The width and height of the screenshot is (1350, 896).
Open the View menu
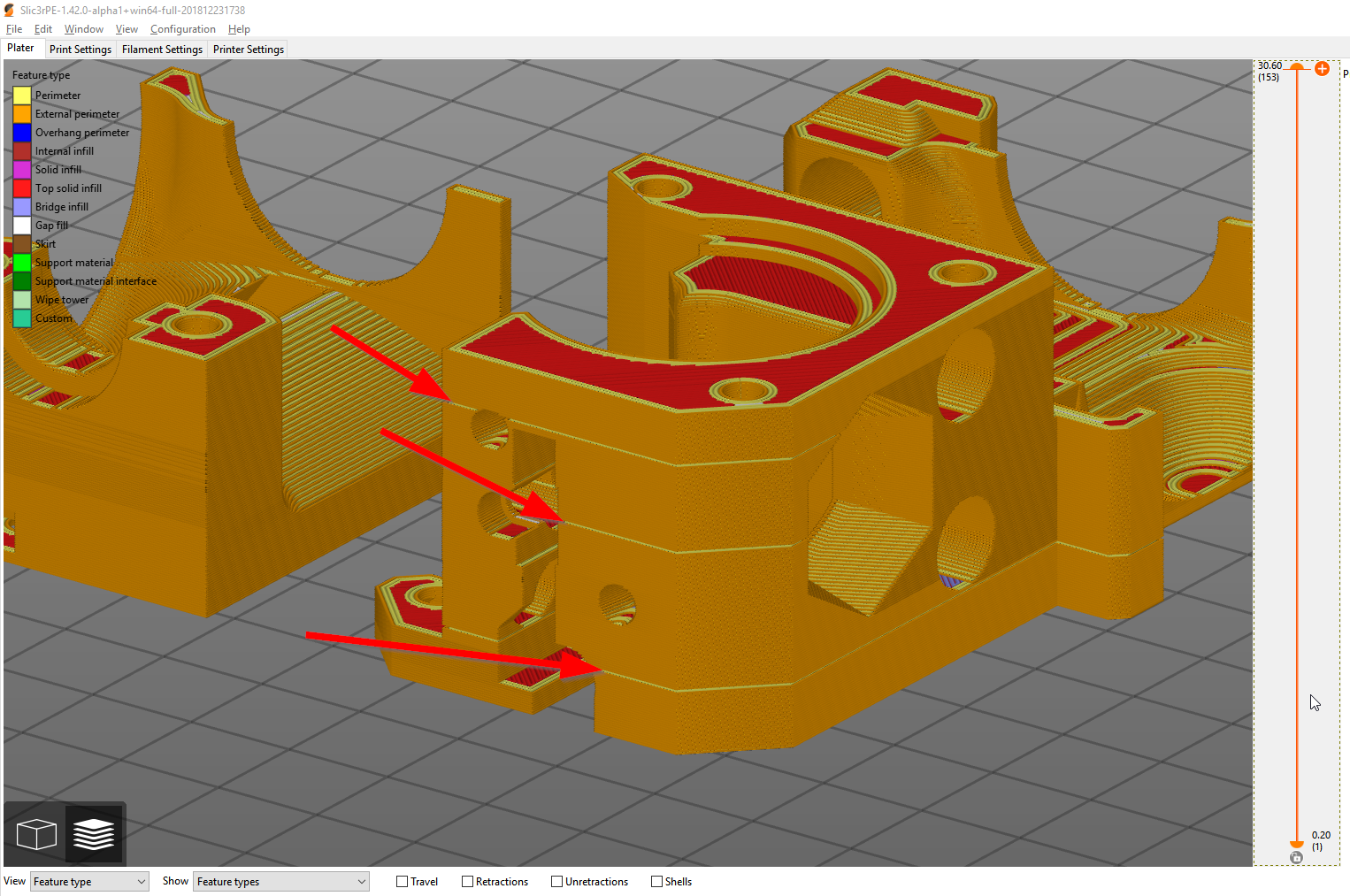pyautogui.click(x=127, y=29)
